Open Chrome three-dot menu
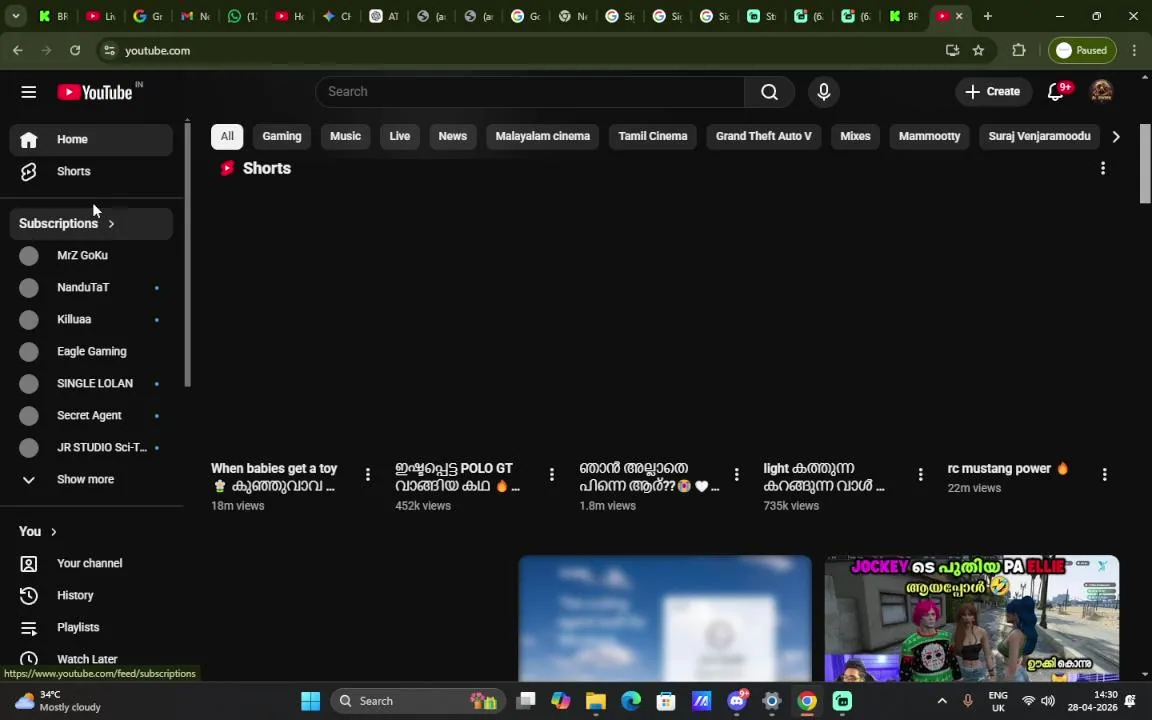Screen dimensions: 1152x720 tap(1134, 50)
